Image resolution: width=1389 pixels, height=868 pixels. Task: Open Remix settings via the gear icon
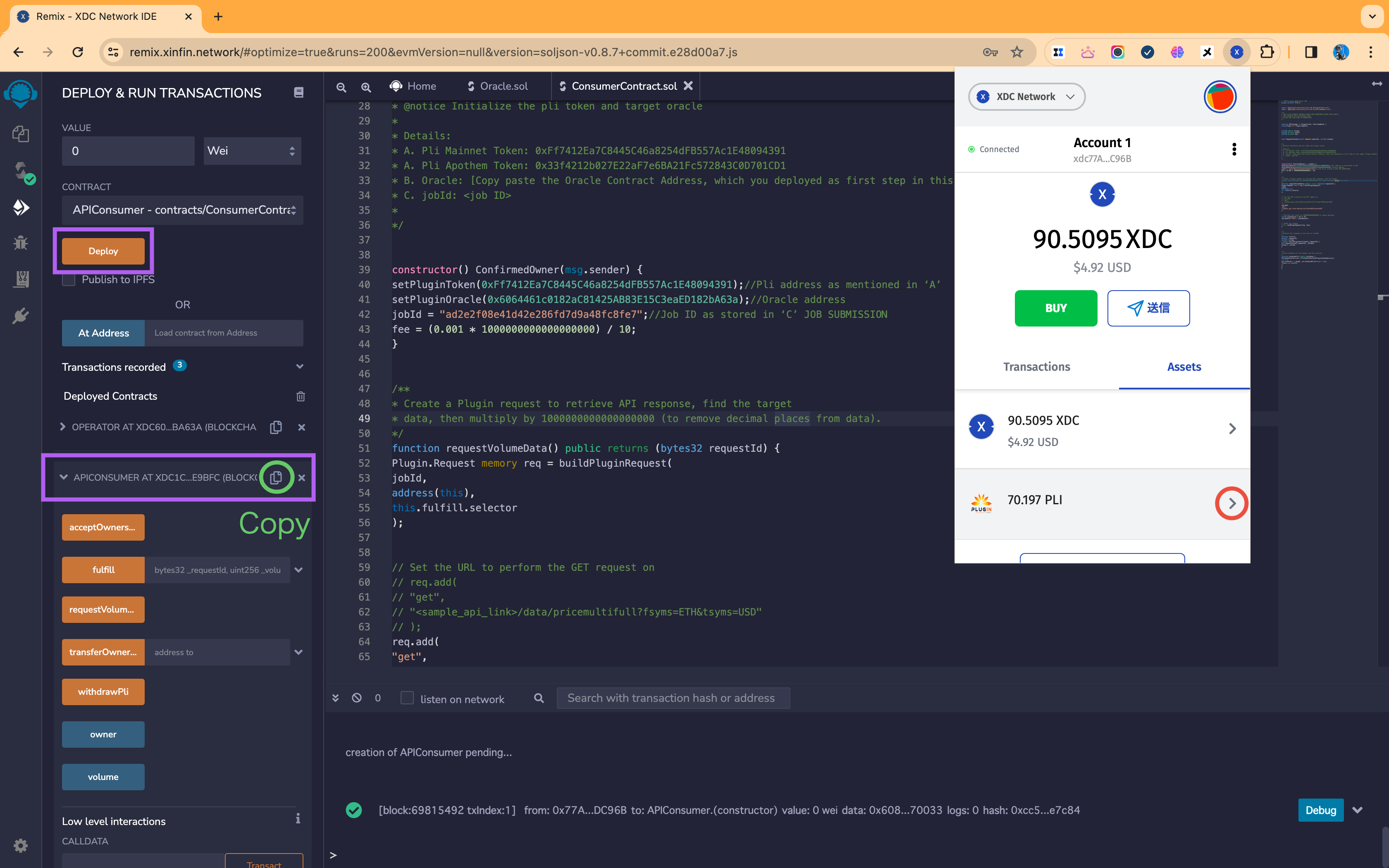point(21,846)
